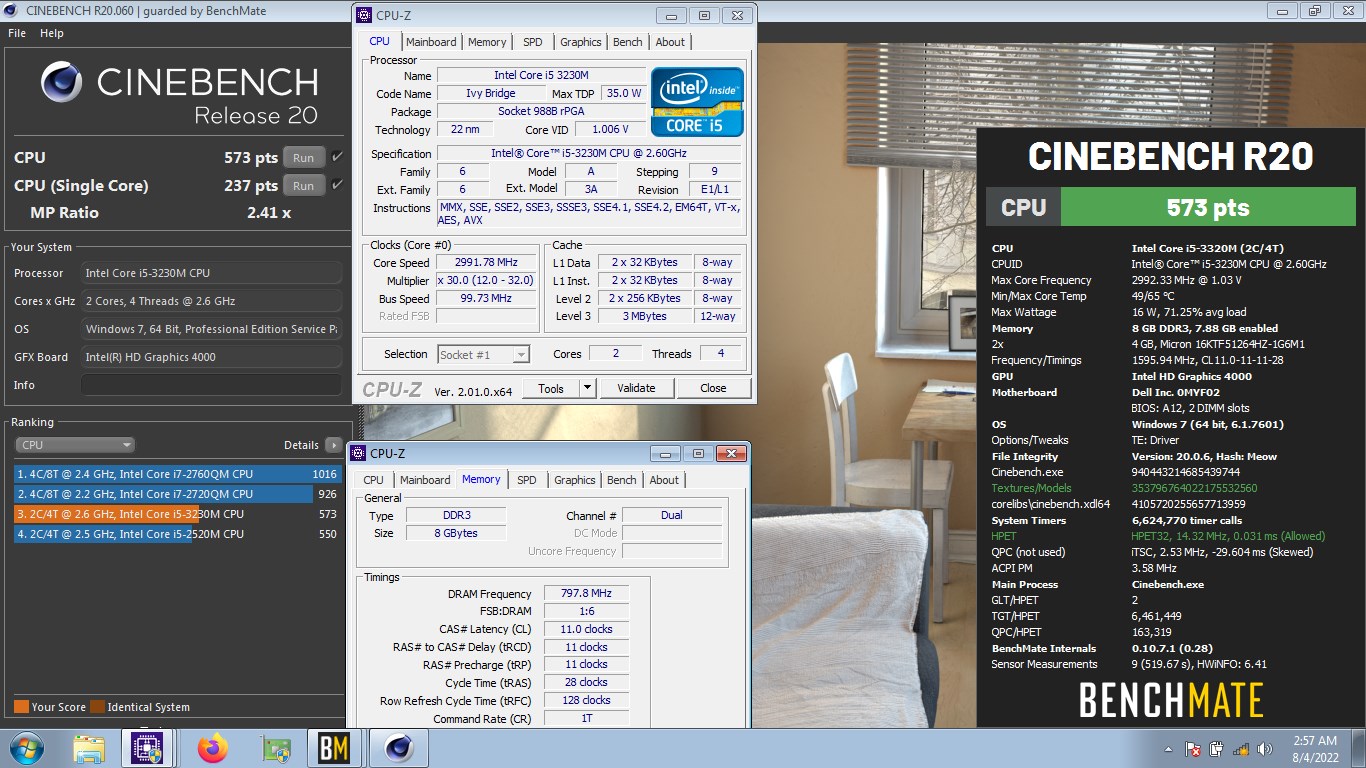
Task: Select the i5-2520M ranking entry
Action: pyautogui.click(x=177, y=534)
